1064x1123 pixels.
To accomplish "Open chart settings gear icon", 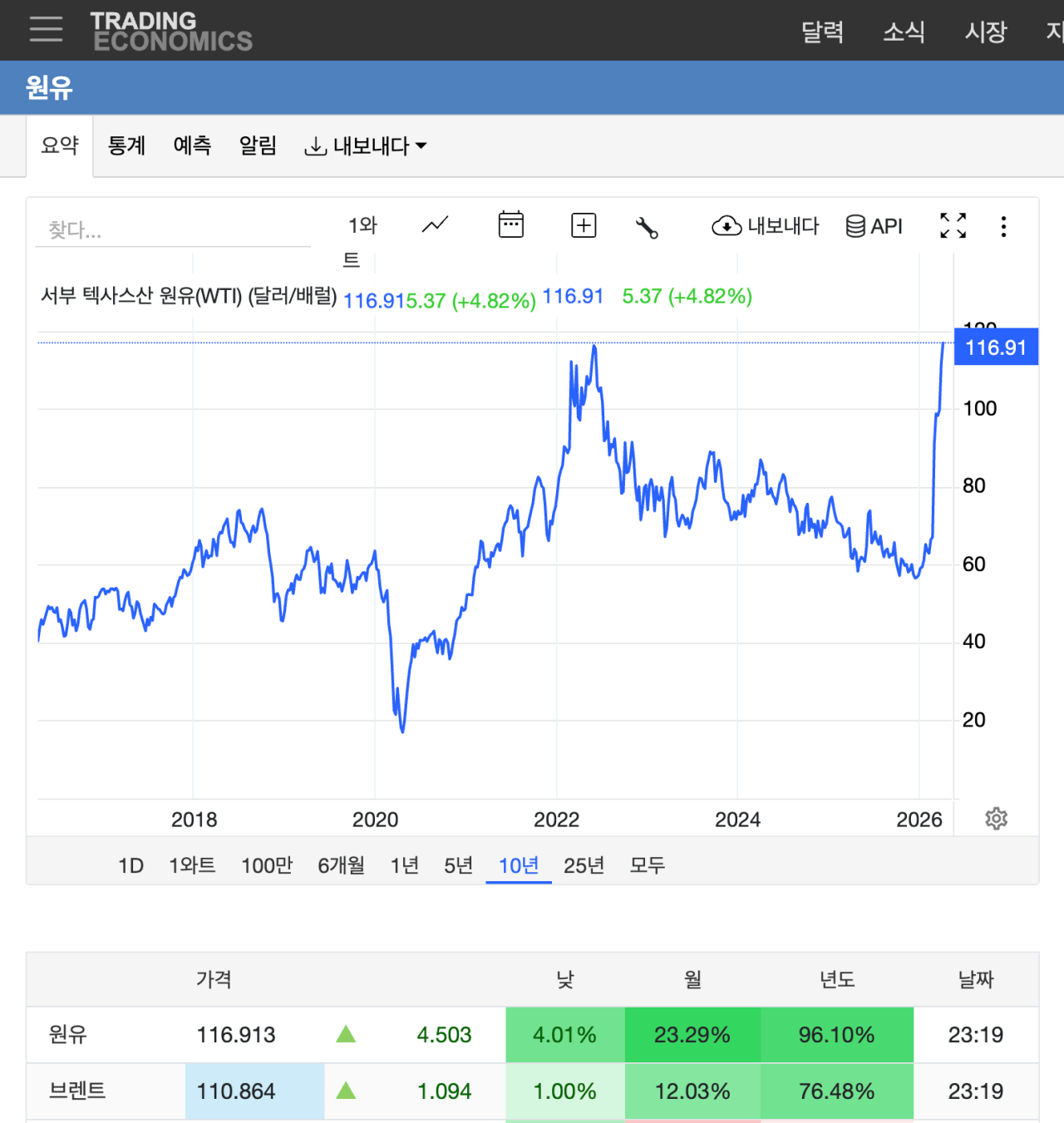I will tap(996, 819).
